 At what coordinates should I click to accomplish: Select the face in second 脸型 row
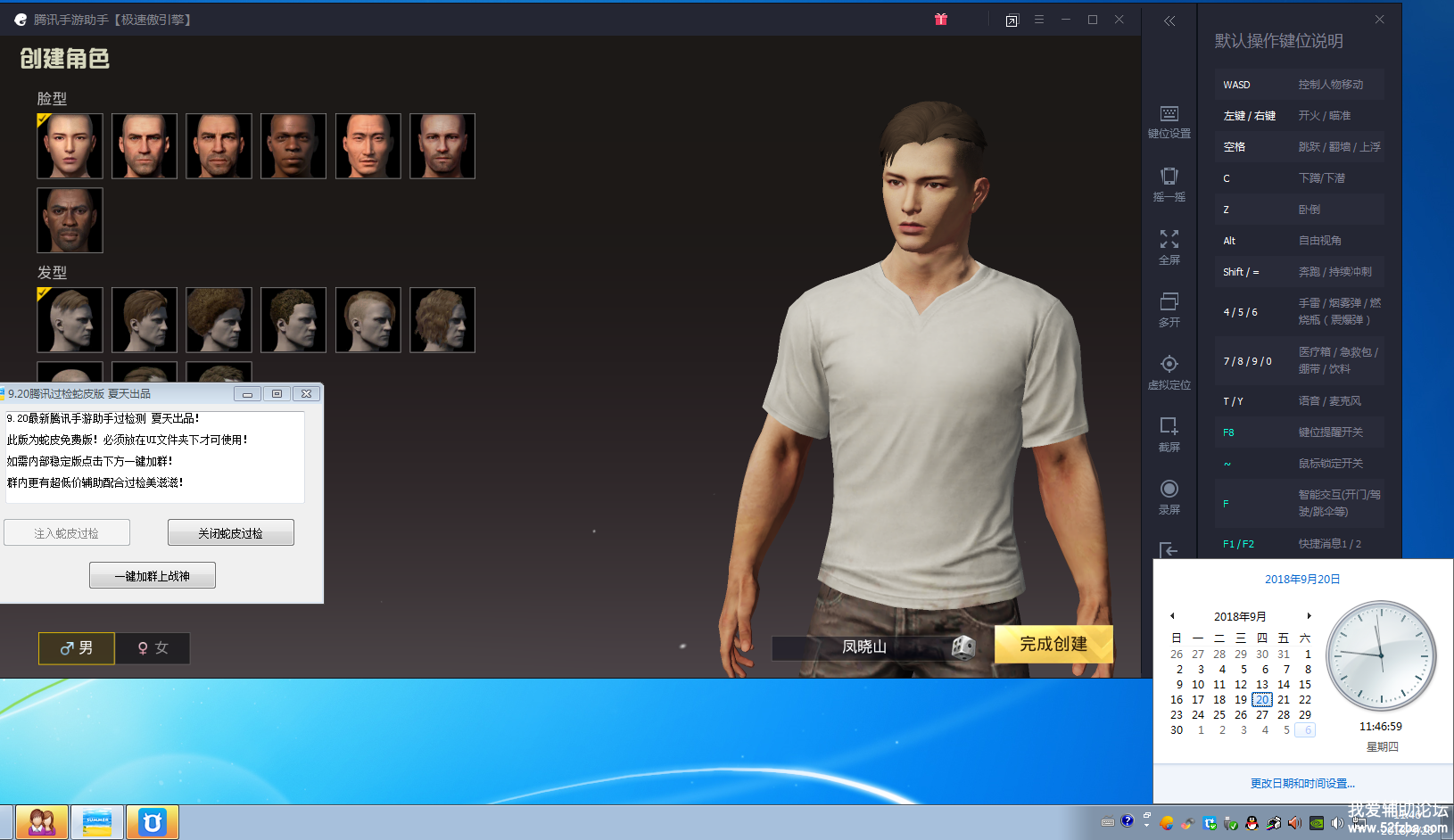pos(70,220)
